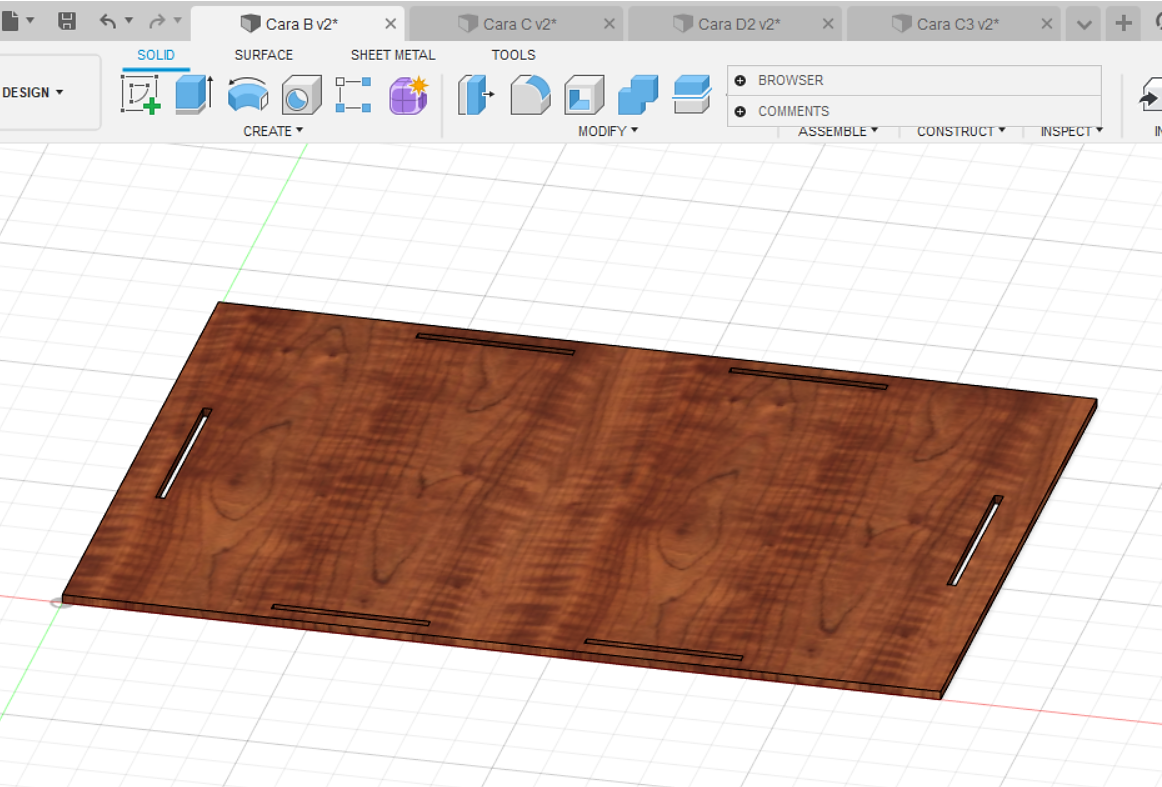The width and height of the screenshot is (1162, 787).
Task: Click the white slot on the board's right end
Action: pyautogui.click(x=975, y=541)
